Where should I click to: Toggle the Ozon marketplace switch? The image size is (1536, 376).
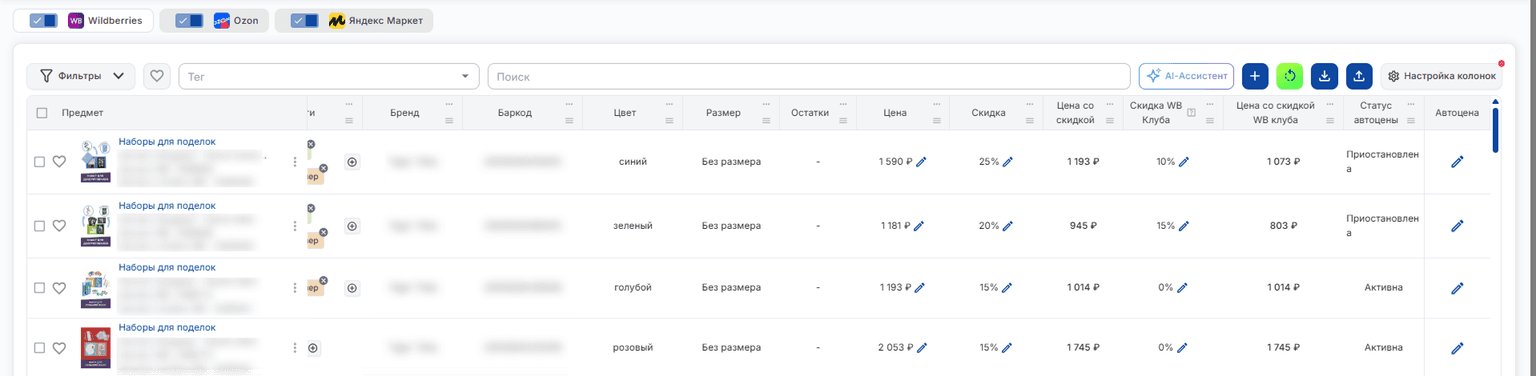tap(189, 21)
